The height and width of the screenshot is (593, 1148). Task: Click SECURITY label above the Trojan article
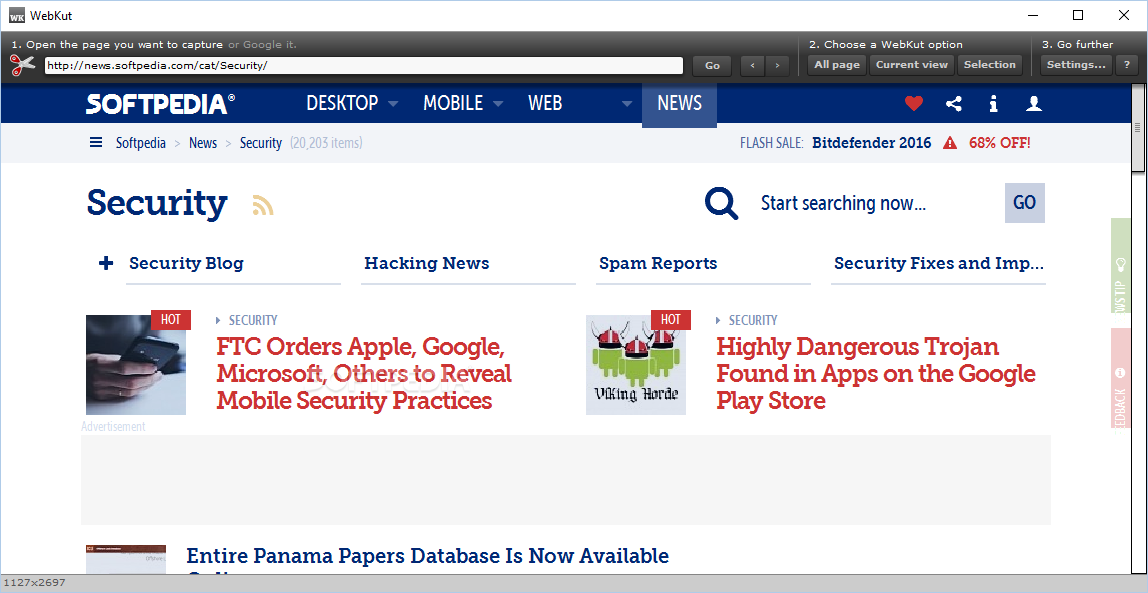coord(753,320)
